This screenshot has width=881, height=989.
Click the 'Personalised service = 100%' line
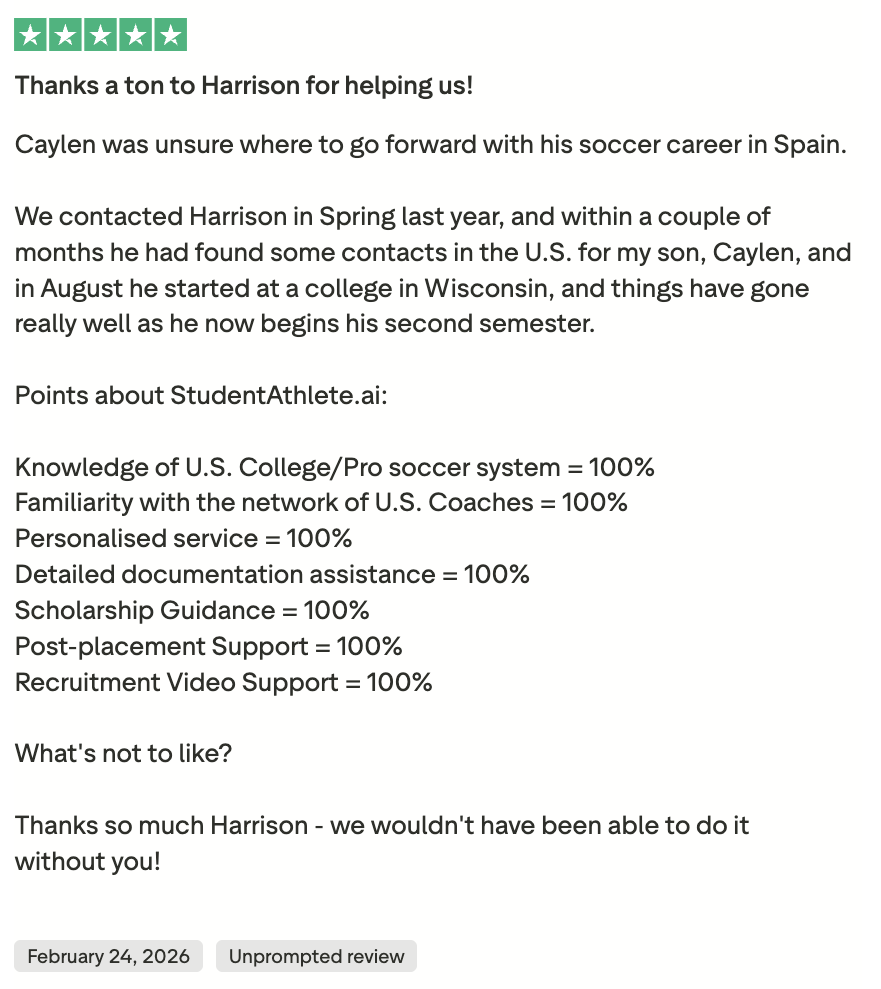pyautogui.click(x=184, y=539)
